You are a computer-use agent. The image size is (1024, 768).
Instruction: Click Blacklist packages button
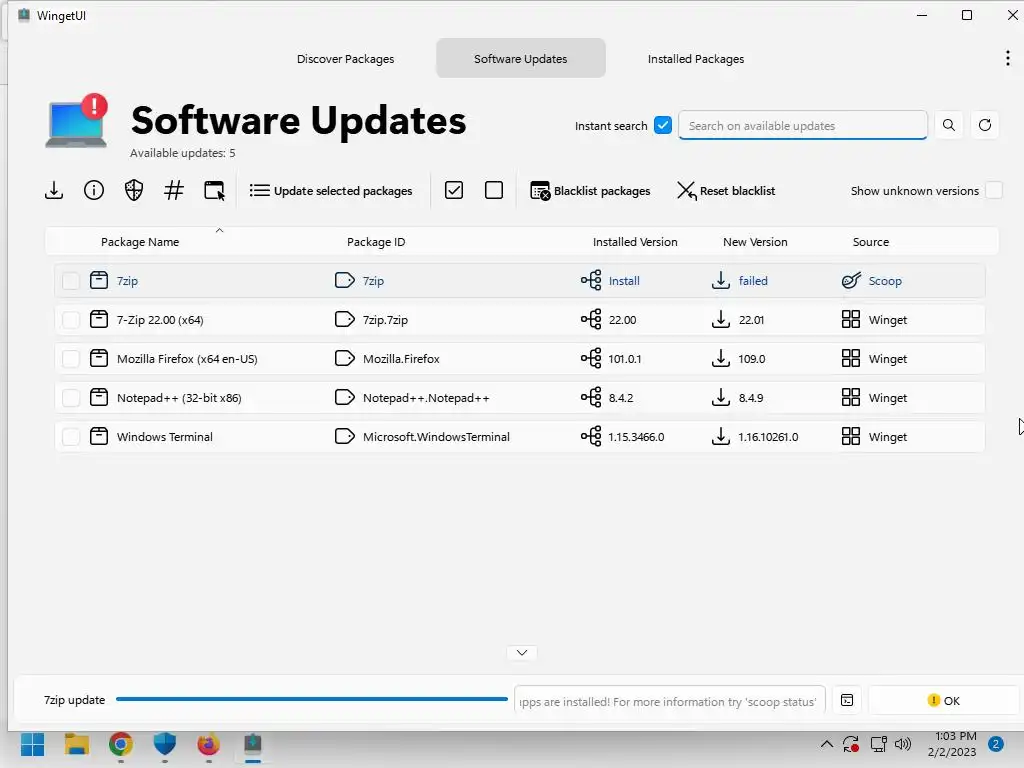(x=590, y=191)
